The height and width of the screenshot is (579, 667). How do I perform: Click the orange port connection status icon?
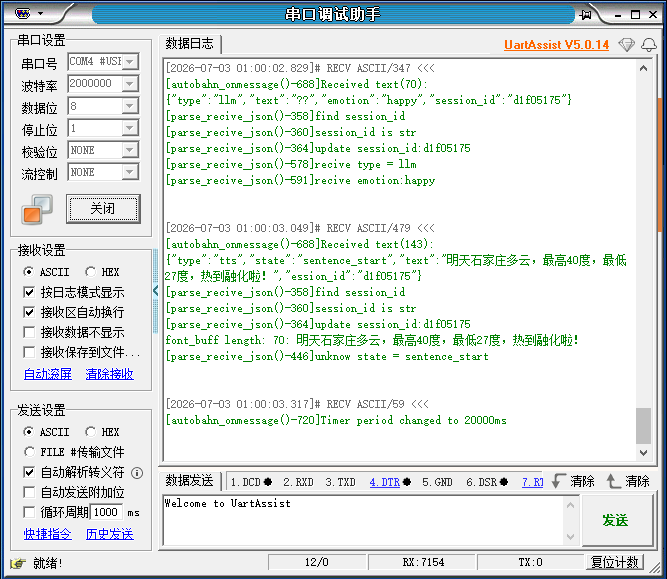(x=37, y=209)
